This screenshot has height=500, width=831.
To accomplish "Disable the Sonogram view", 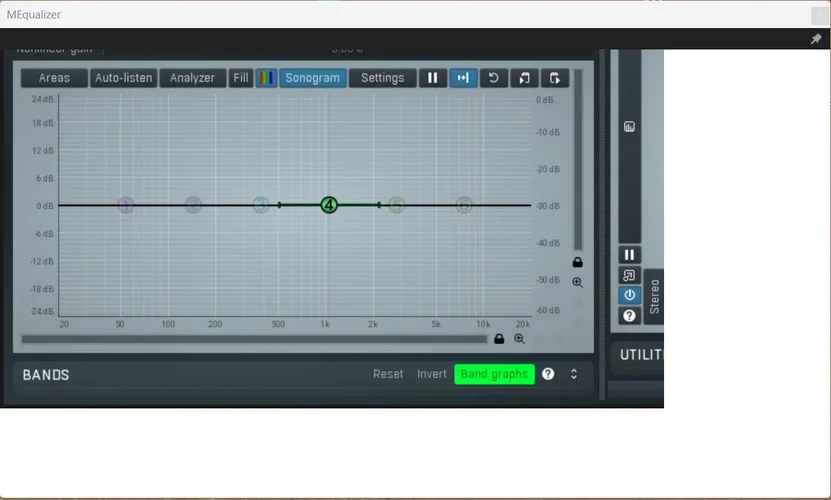I will coord(313,78).
